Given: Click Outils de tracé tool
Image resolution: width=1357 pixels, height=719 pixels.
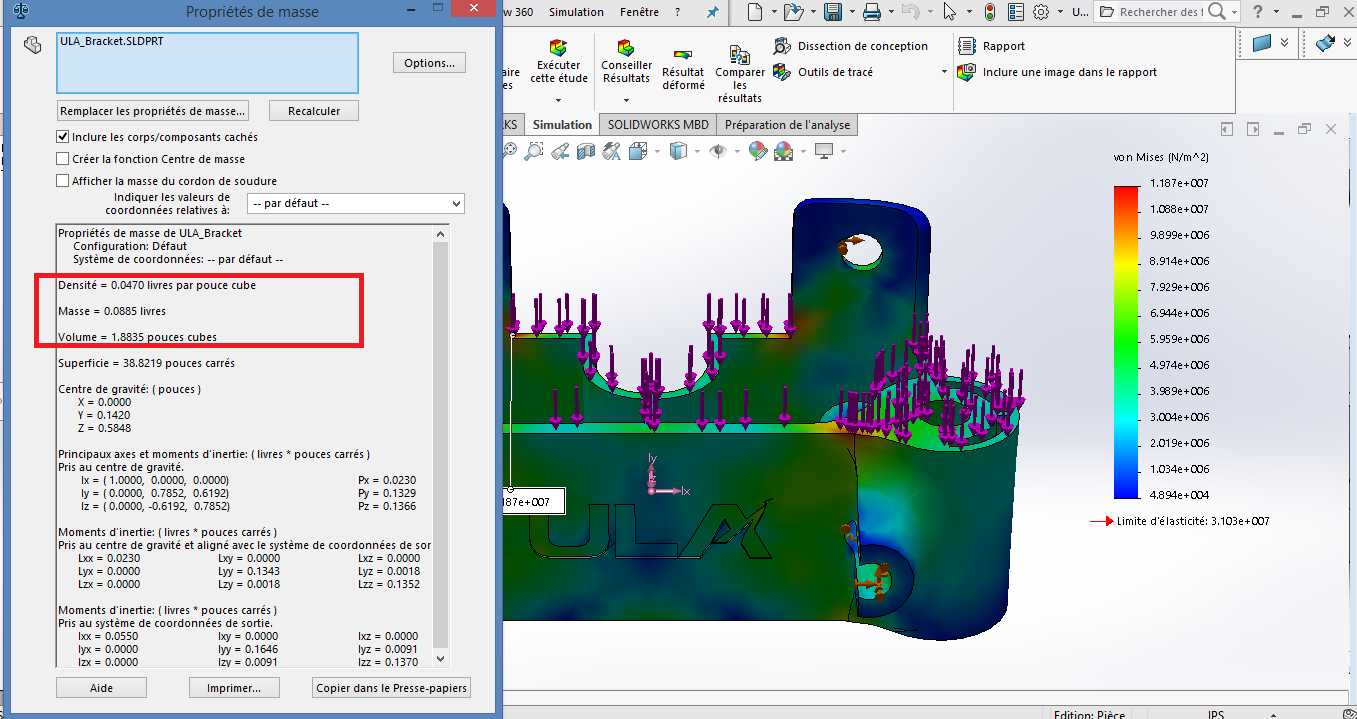Looking at the screenshot, I should coord(824,72).
